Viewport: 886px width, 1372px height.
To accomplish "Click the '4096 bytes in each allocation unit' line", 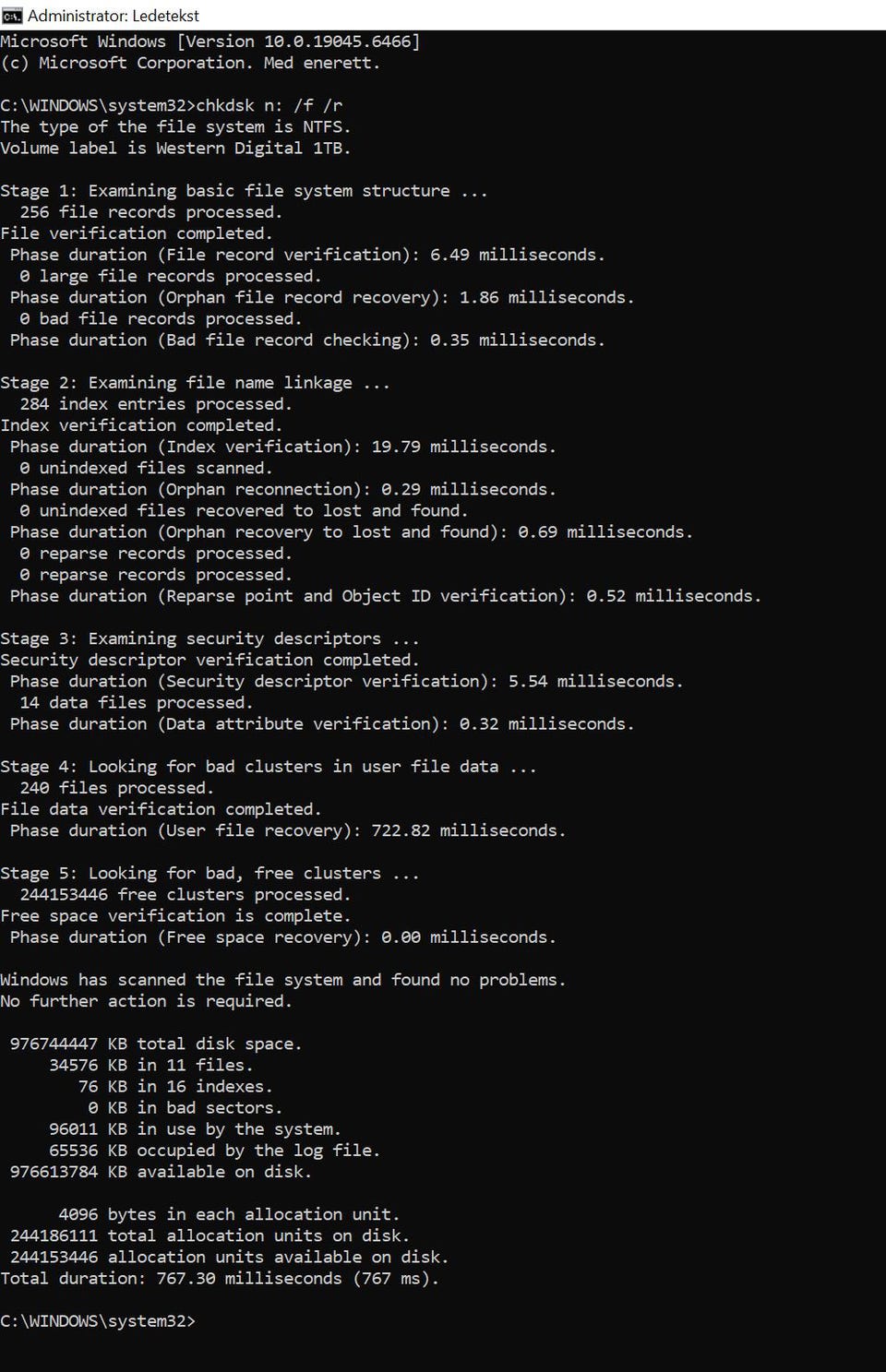I will (x=229, y=1214).
